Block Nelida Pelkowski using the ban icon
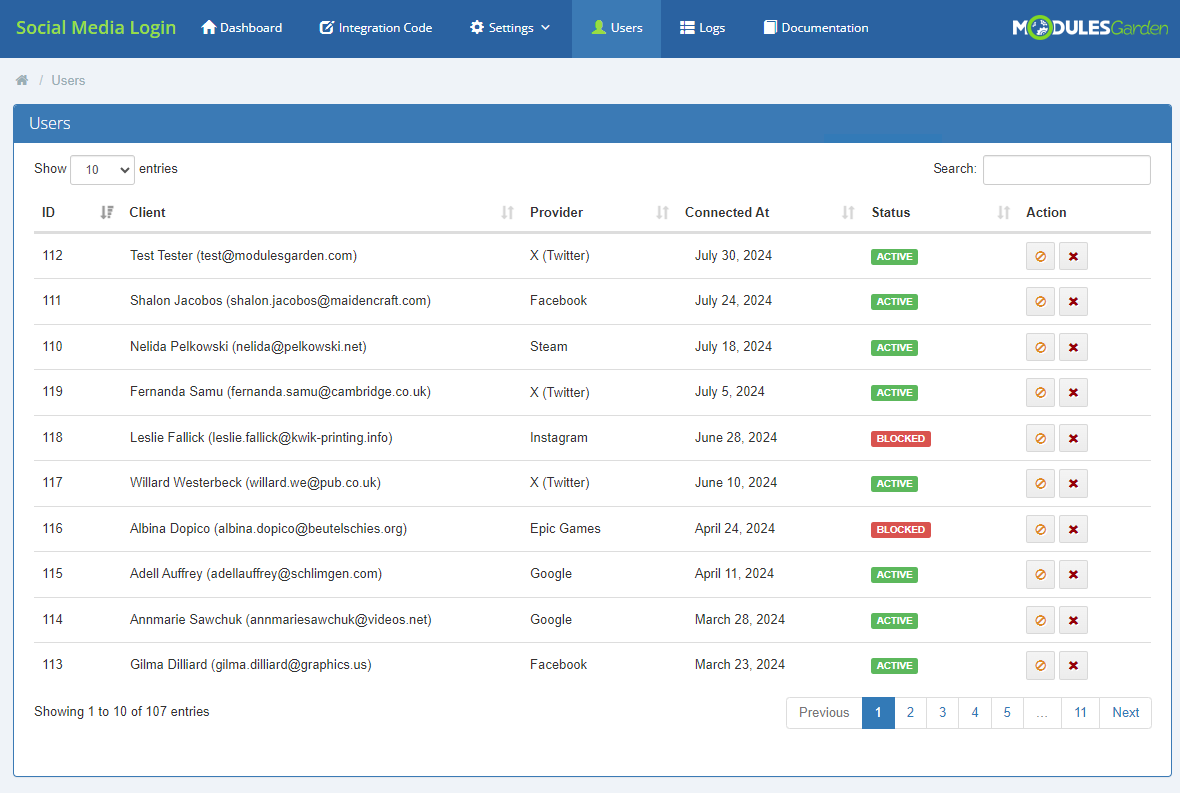This screenshot has width=1180, height=793. pyautogui.click(x=1040, y=348)
